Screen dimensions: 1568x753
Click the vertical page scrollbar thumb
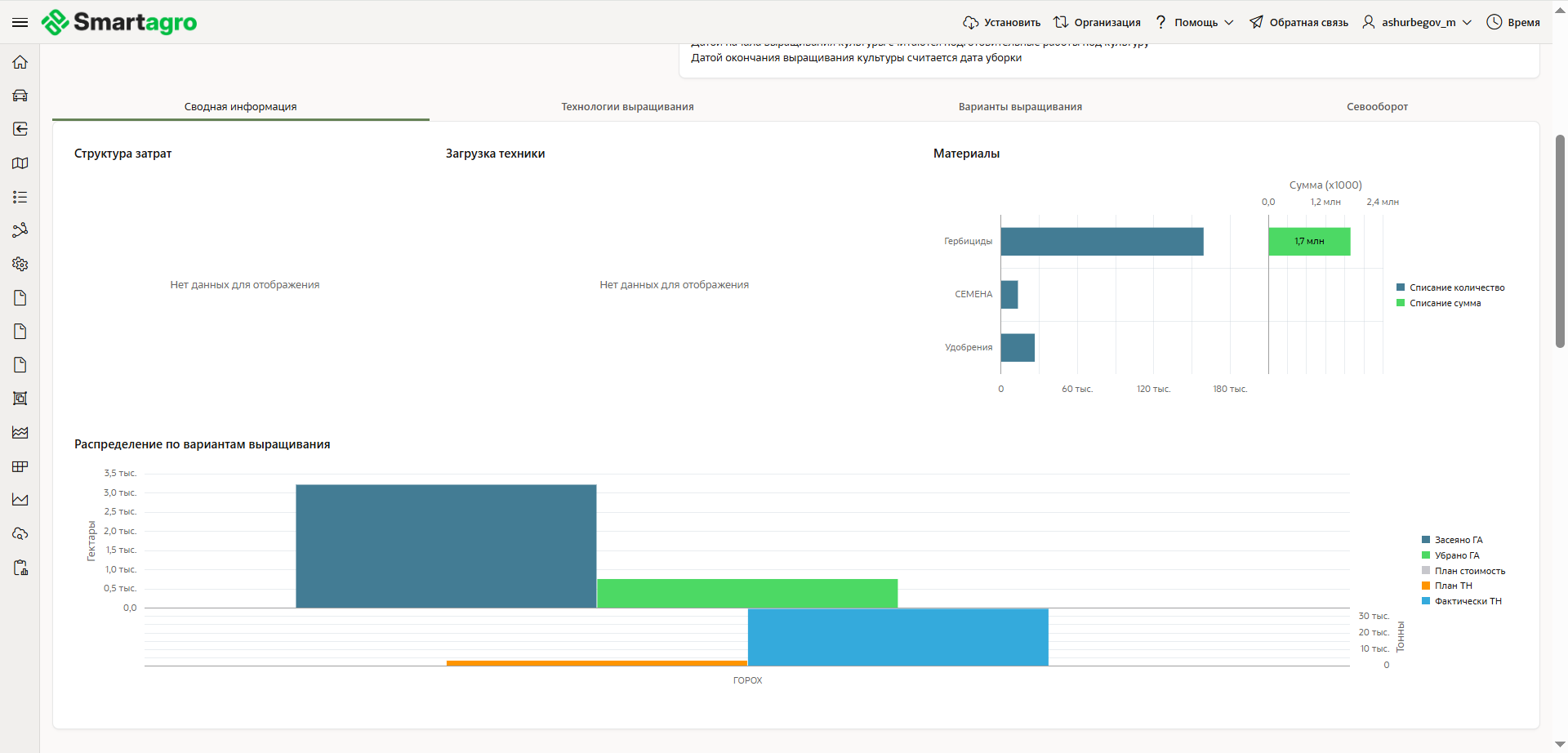coord(1560,241)
